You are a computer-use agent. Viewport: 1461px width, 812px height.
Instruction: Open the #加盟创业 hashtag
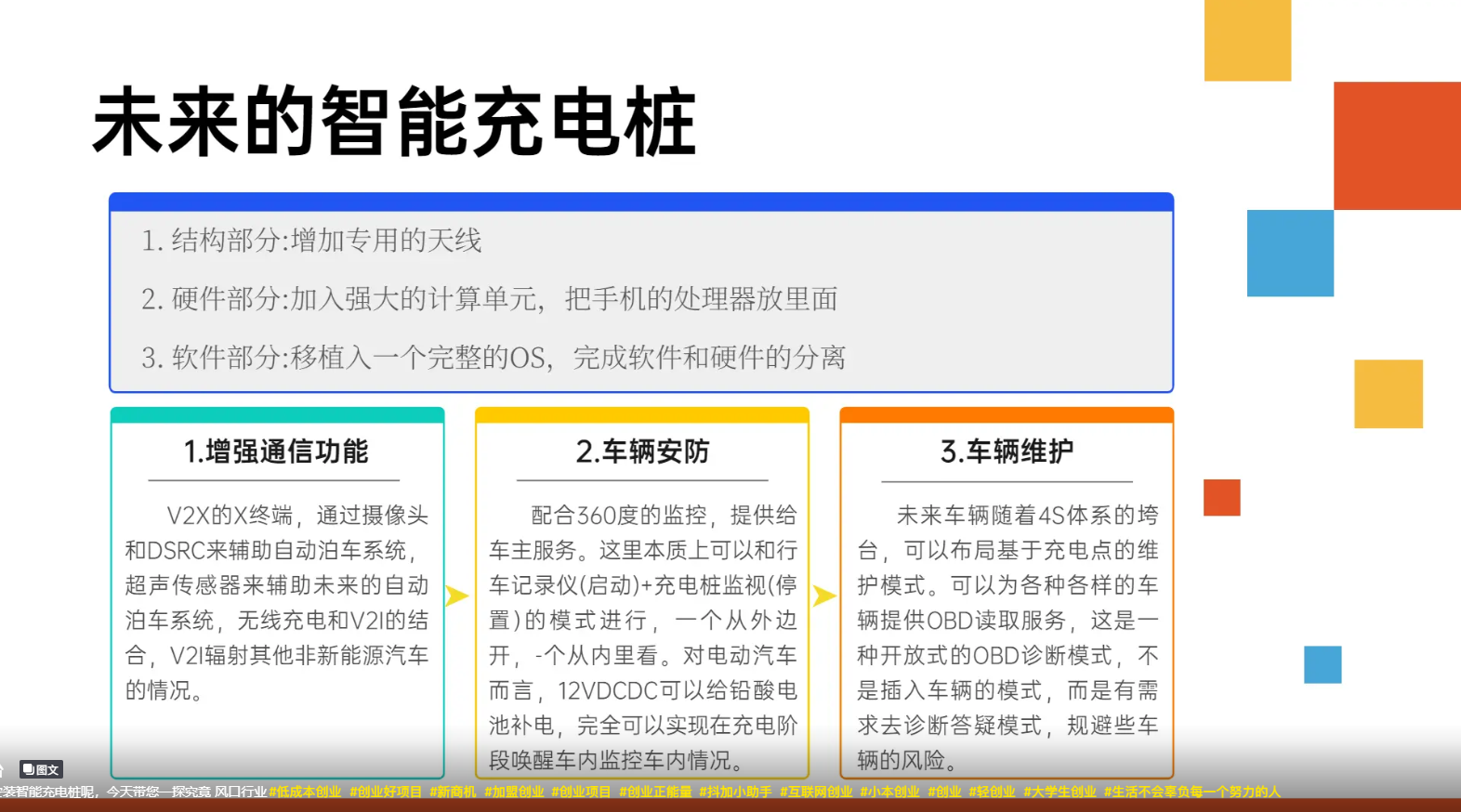[514, 792]
